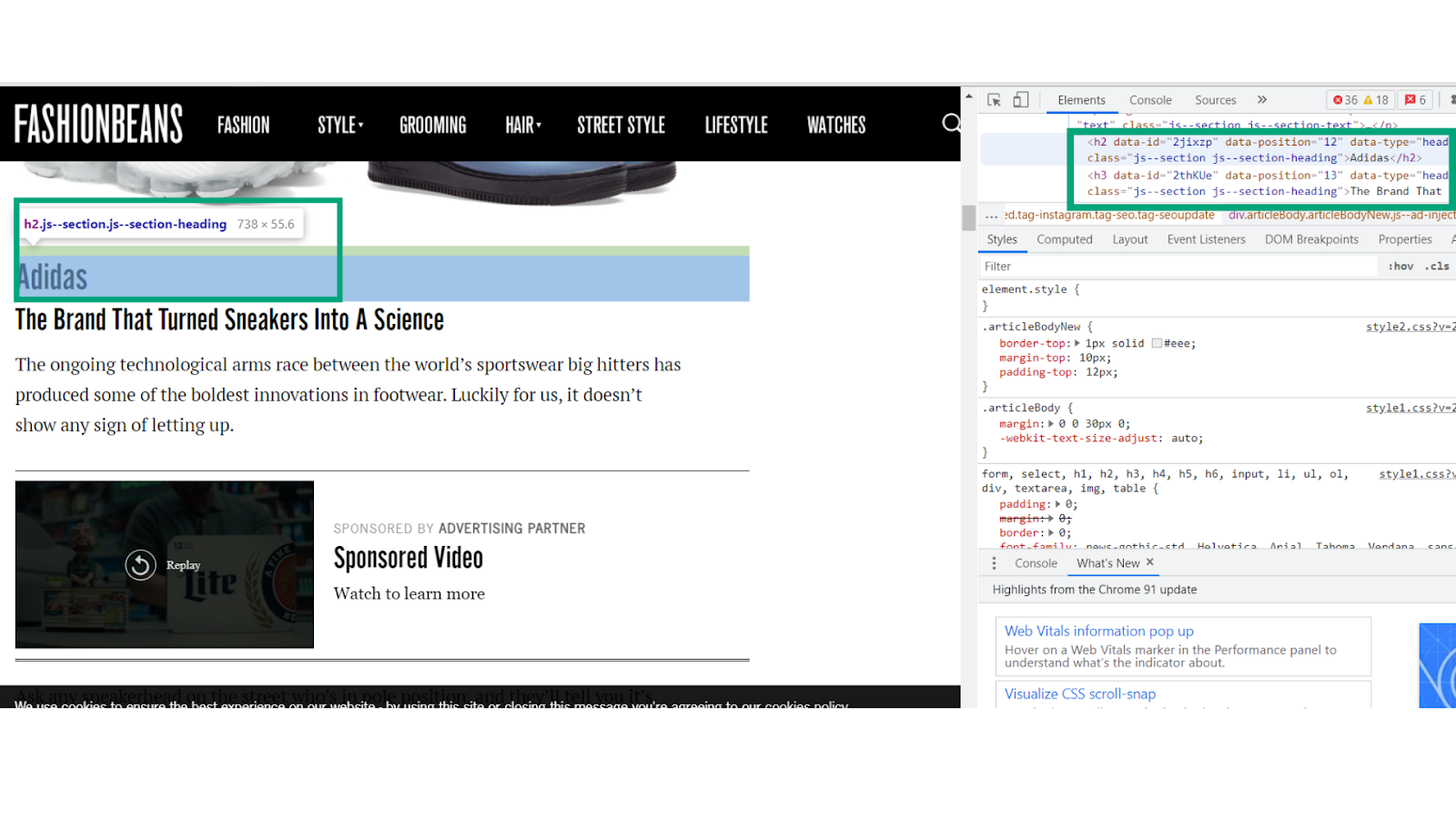
Task: Open style1.css link for .articleBody rule
Action: [x=1410, y=409]
